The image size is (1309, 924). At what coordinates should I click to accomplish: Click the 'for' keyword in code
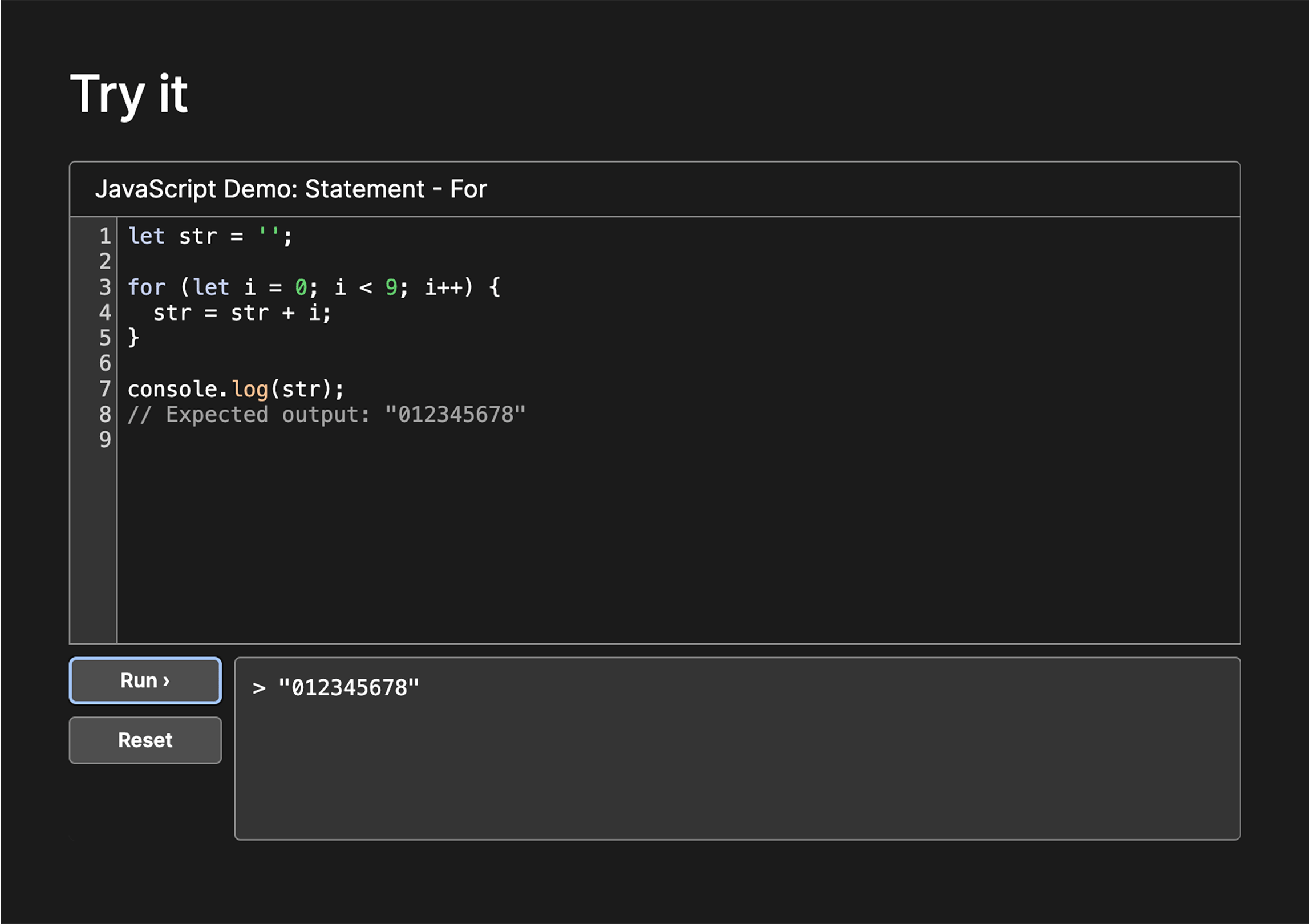click(147, 287)
